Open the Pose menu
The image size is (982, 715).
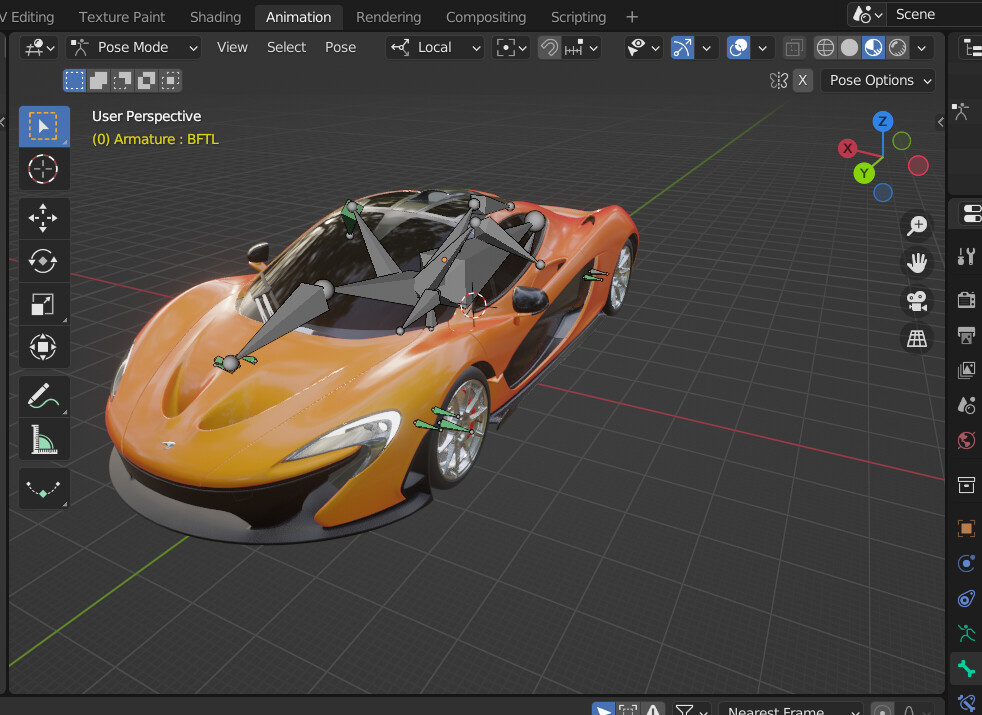point(340,47)
